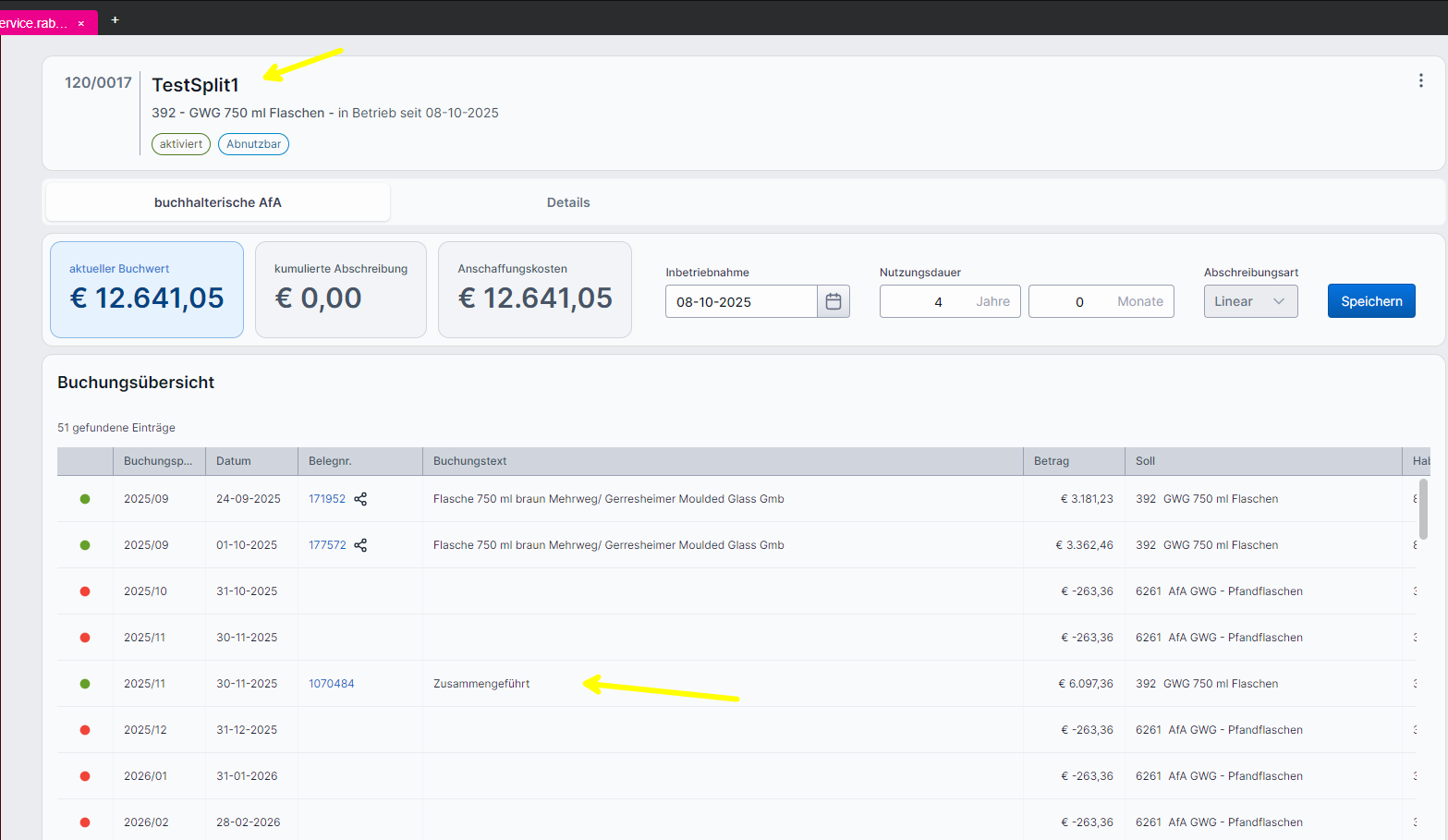Open receipt link 1070484
The height and width of the screenshot is (840, 1448).
[x=331, y=684]
